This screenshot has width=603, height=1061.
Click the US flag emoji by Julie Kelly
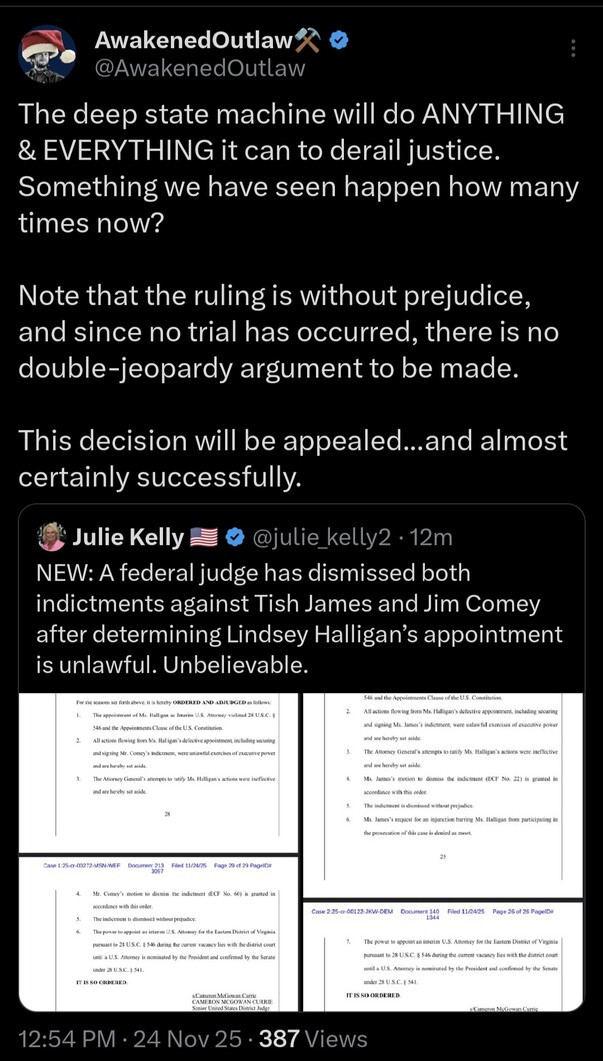click(x=204, y=538)
